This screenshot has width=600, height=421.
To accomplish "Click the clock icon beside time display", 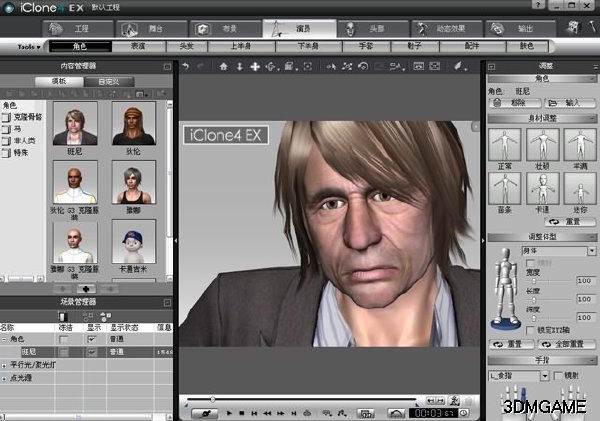I will point(464,413).
